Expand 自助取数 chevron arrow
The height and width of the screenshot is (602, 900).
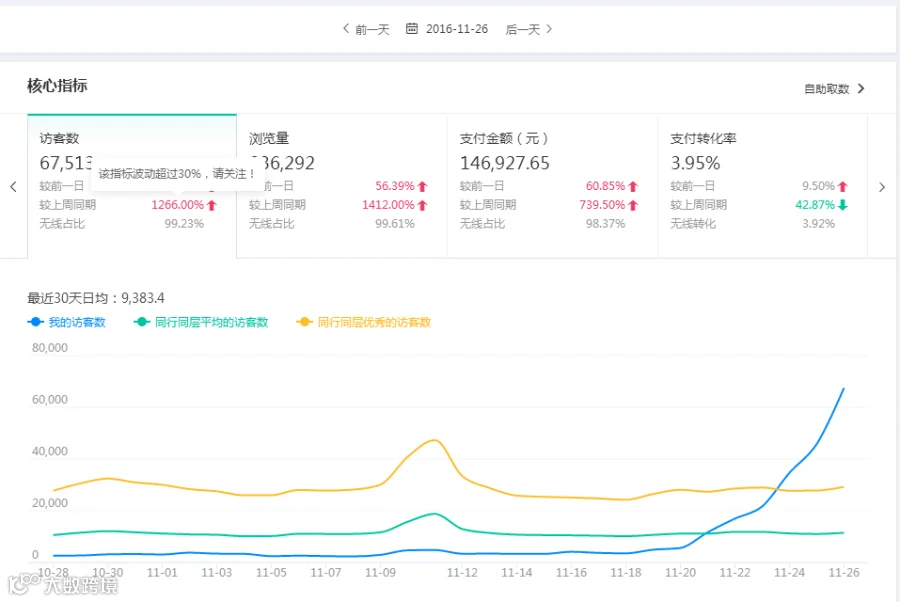[x=861, y=88]
